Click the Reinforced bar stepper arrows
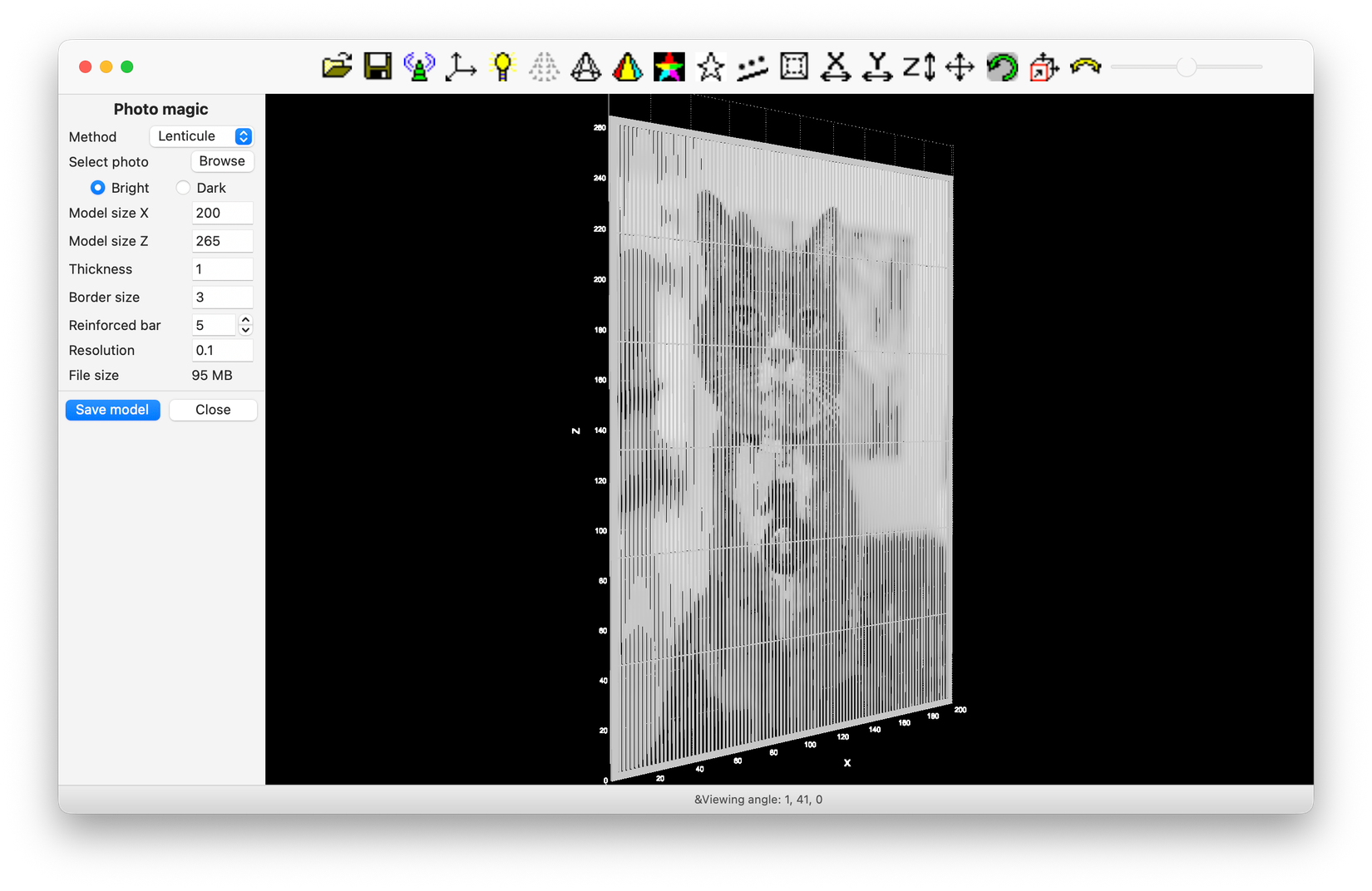The image size is (1372, 891). [x=245, y=325]
